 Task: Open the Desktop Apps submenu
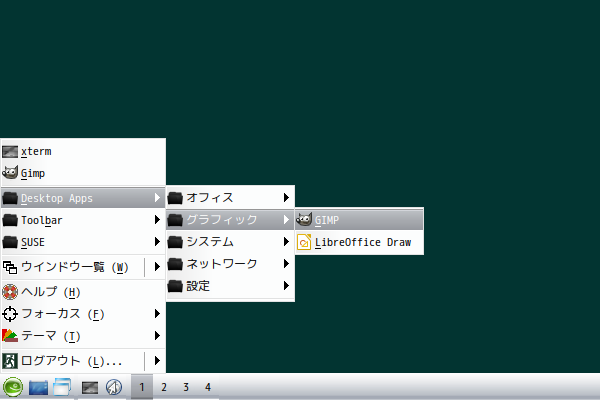click(x=83, y=198)
